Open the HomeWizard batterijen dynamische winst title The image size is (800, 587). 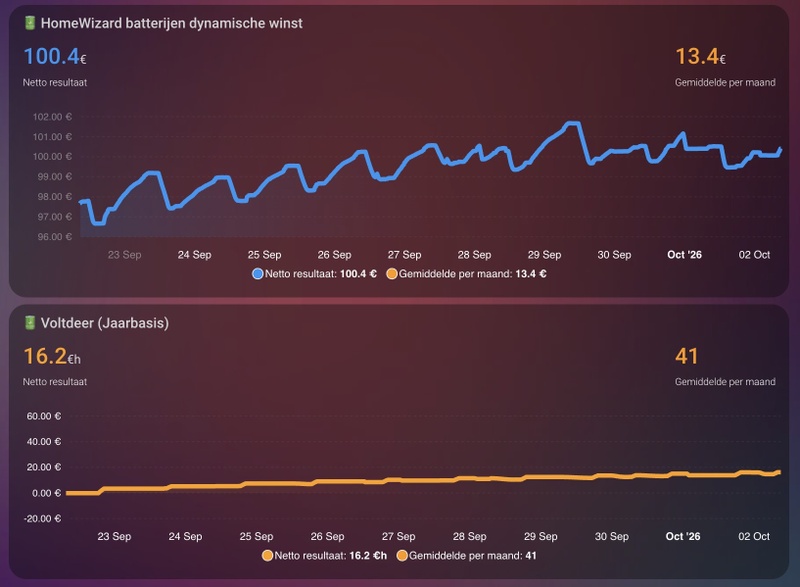(x=171, y=23)
